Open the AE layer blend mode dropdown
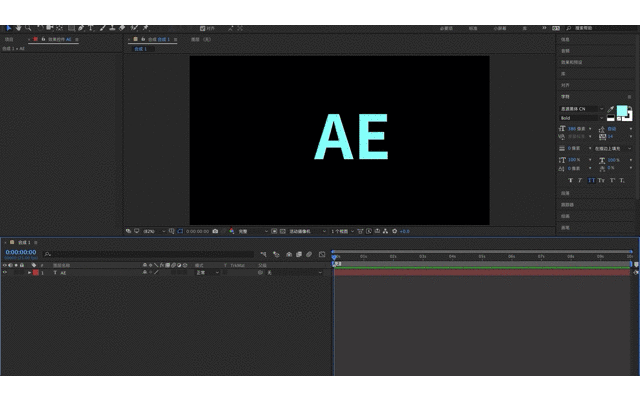The height and width of the screenshot is (400, 640). [x=207, y=273]
